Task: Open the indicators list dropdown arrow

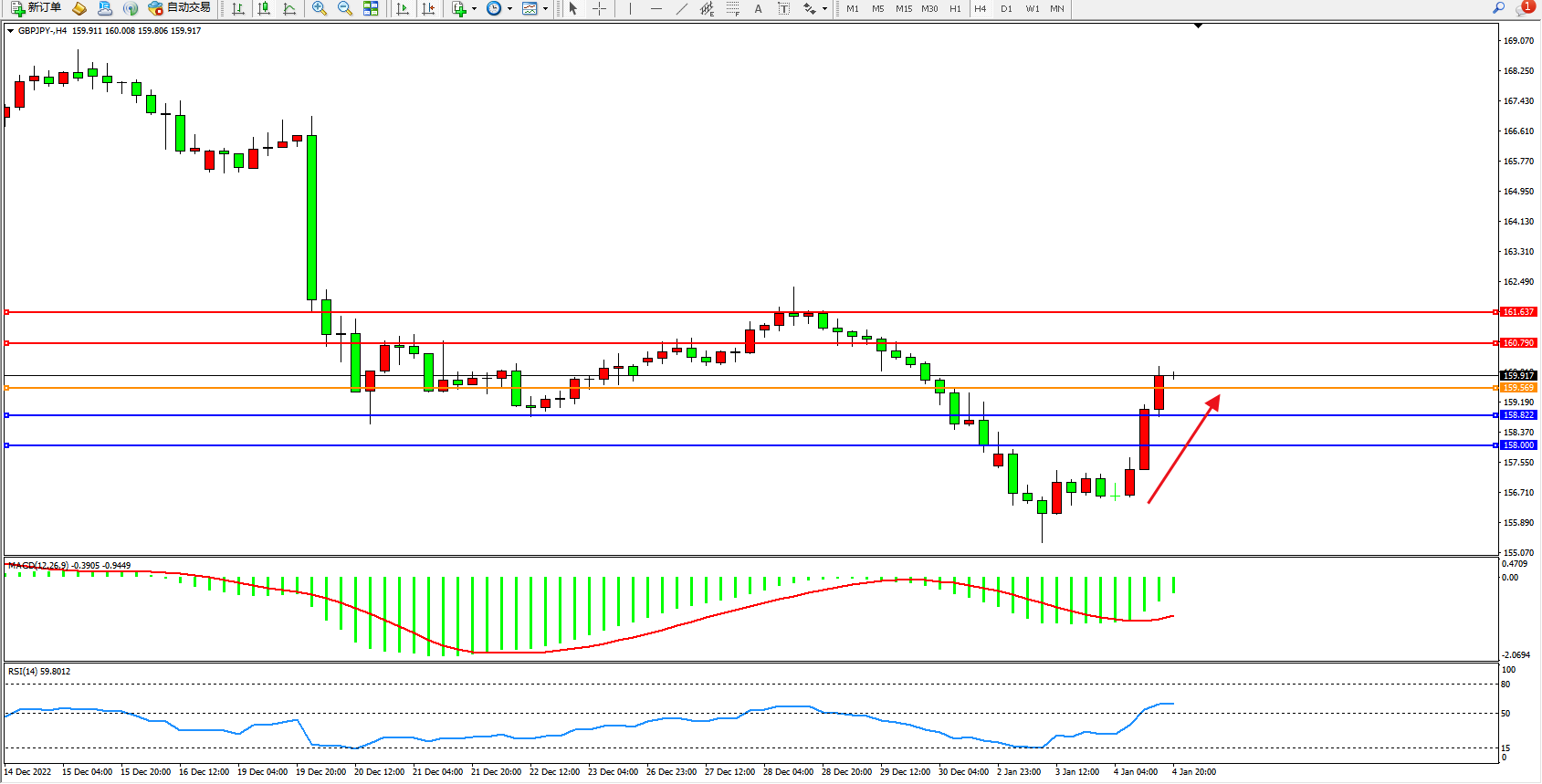Action: 474,9
